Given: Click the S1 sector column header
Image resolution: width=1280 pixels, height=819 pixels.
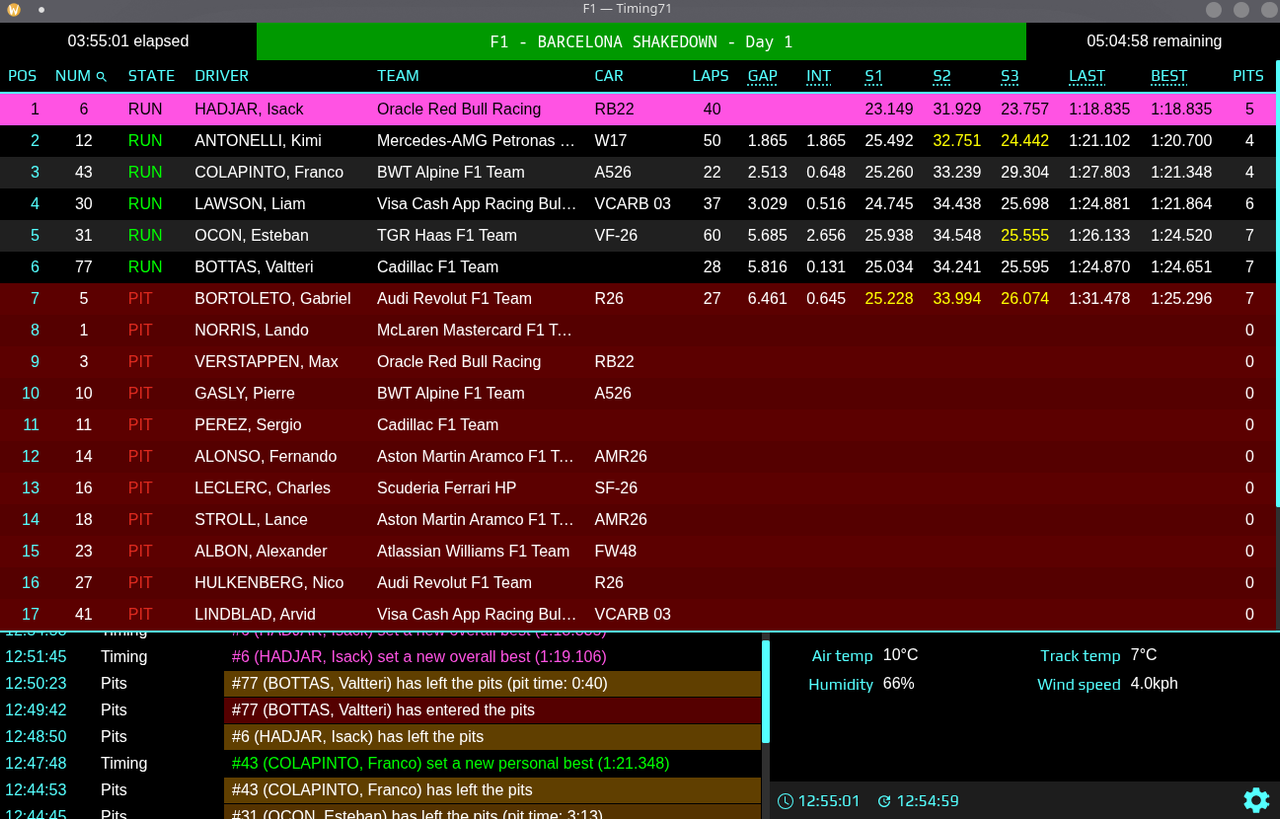Looking at the screenshot, I should (874, 76).
